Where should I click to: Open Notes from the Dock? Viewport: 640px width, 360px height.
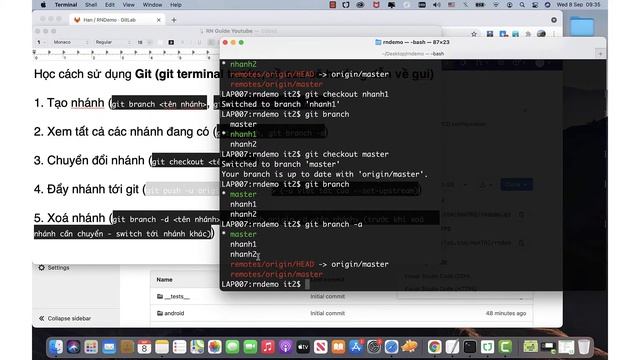pos(162,347)
